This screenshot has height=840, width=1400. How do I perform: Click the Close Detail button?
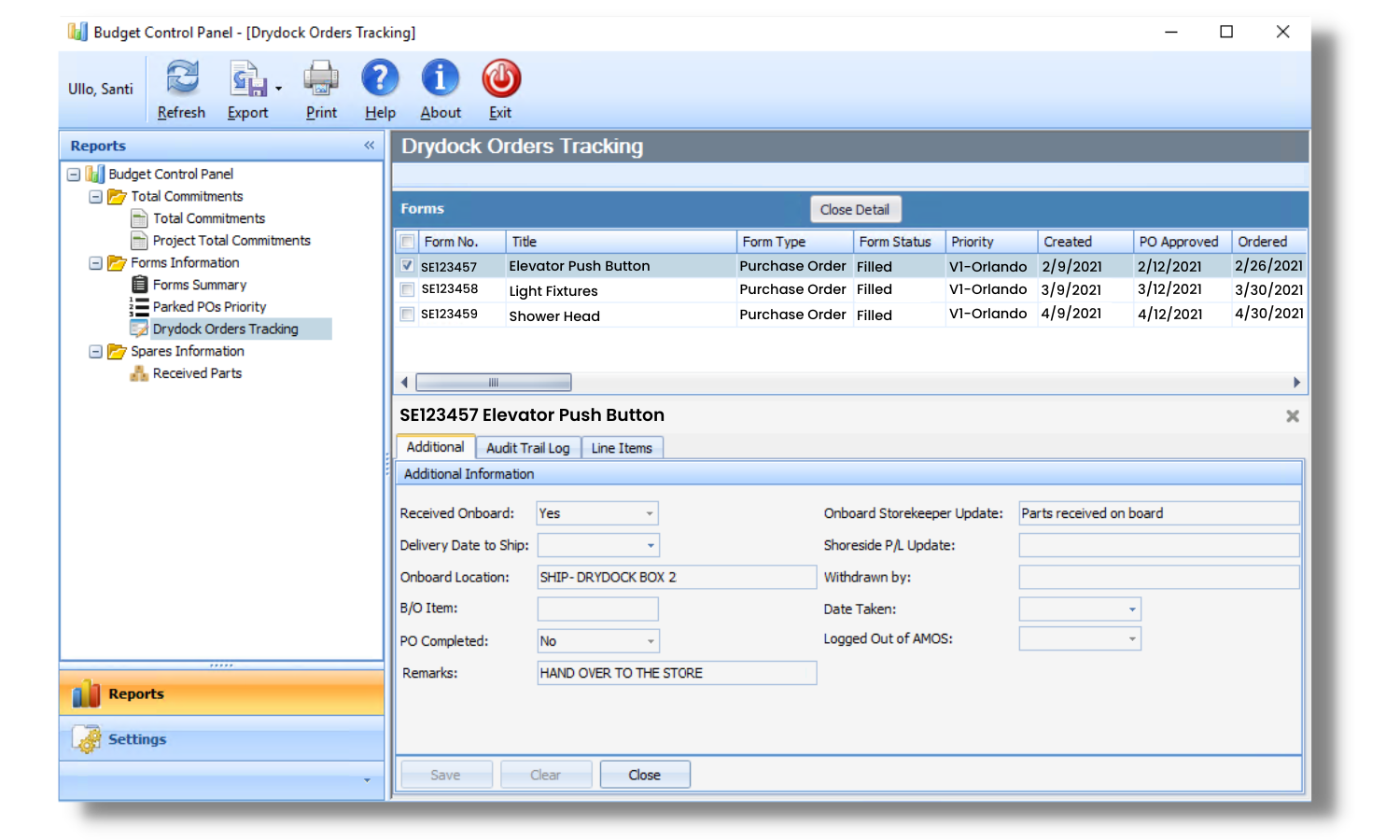point(855,209)
